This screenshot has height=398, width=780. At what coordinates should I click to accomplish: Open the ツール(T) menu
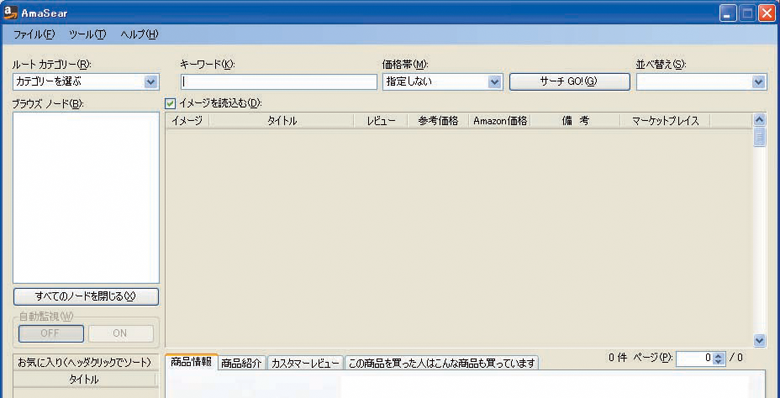(88, 35)
